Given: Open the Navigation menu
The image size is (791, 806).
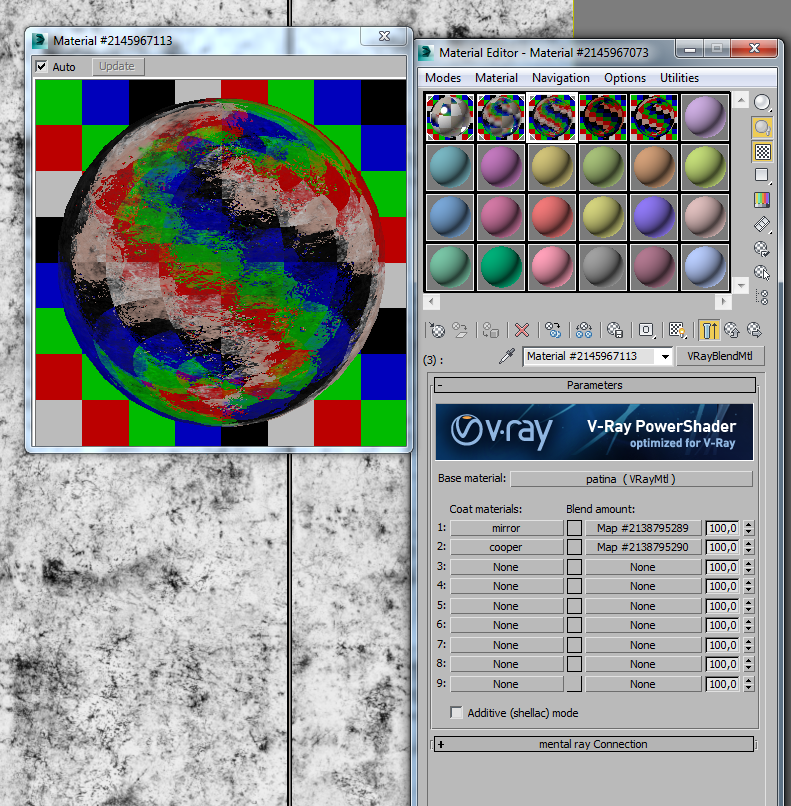Looking at the screenshot, I should click(x=560, y=78).
